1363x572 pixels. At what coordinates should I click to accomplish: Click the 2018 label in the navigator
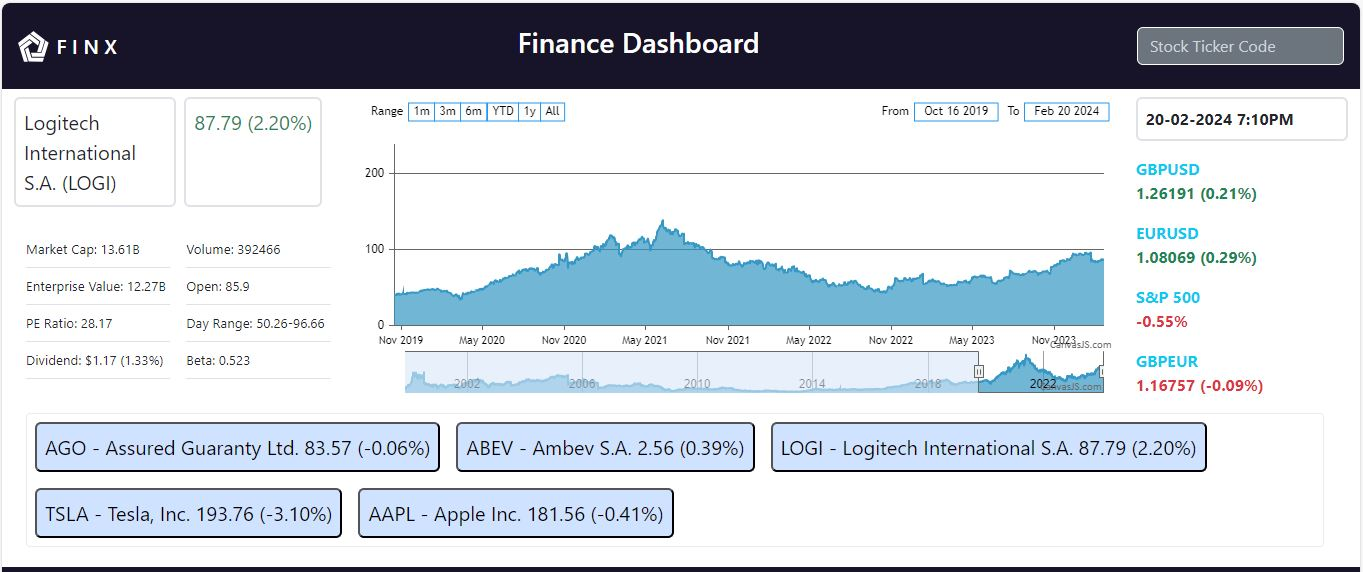coord(928,383)
